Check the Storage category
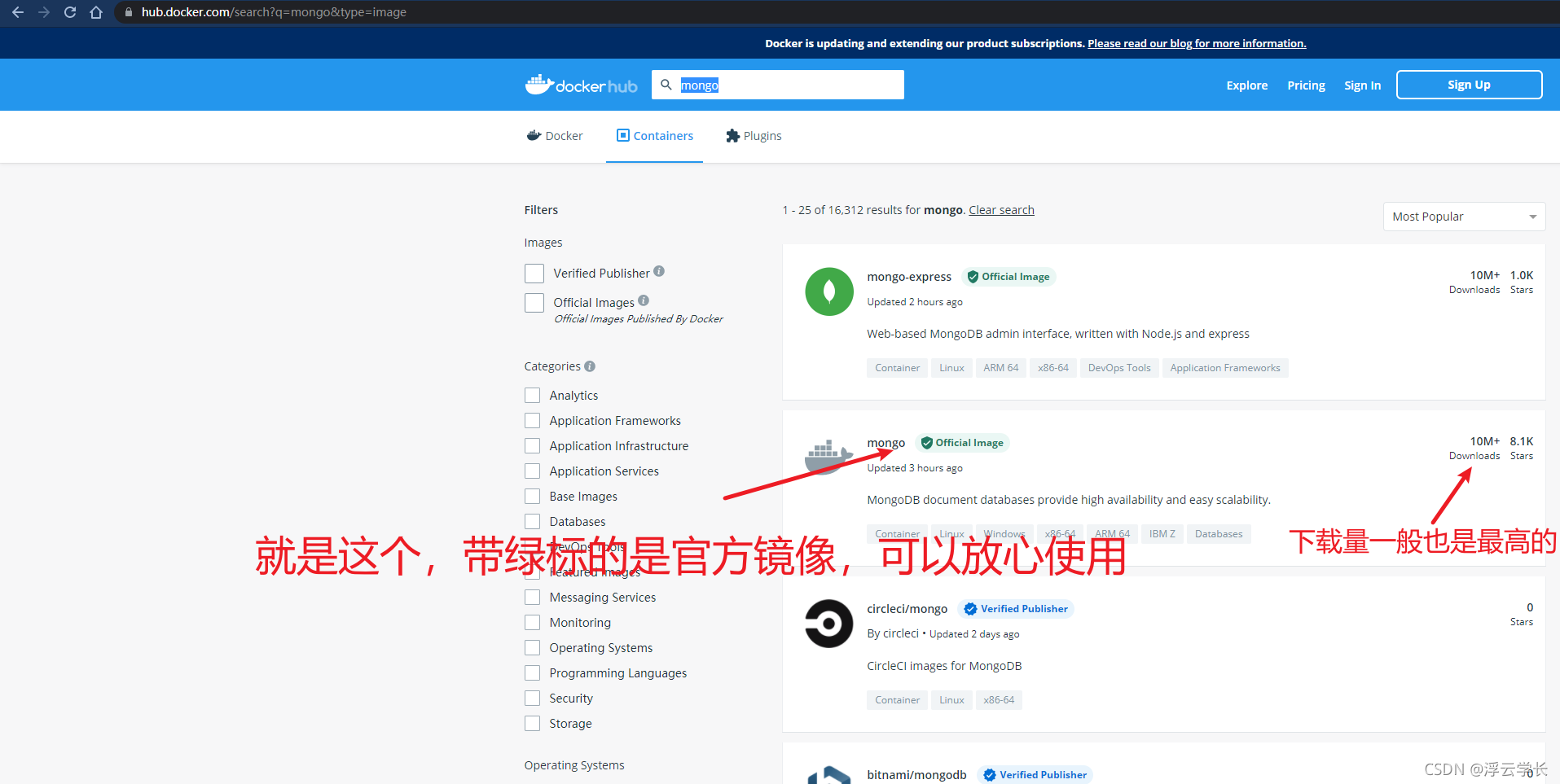The image size is (1560, 784). (x=533, y=724)
